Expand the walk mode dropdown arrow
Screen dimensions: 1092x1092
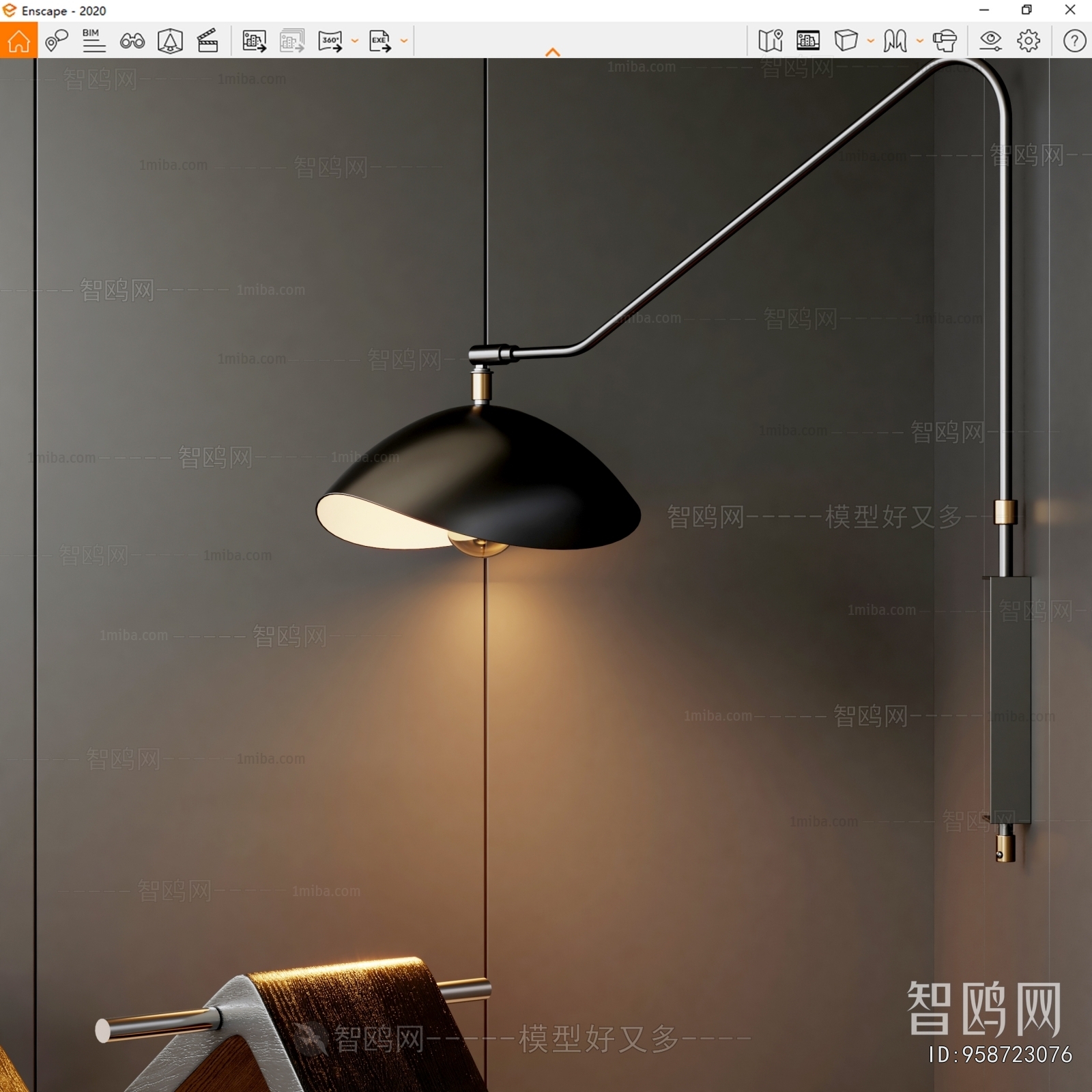(x=920, y=41)
